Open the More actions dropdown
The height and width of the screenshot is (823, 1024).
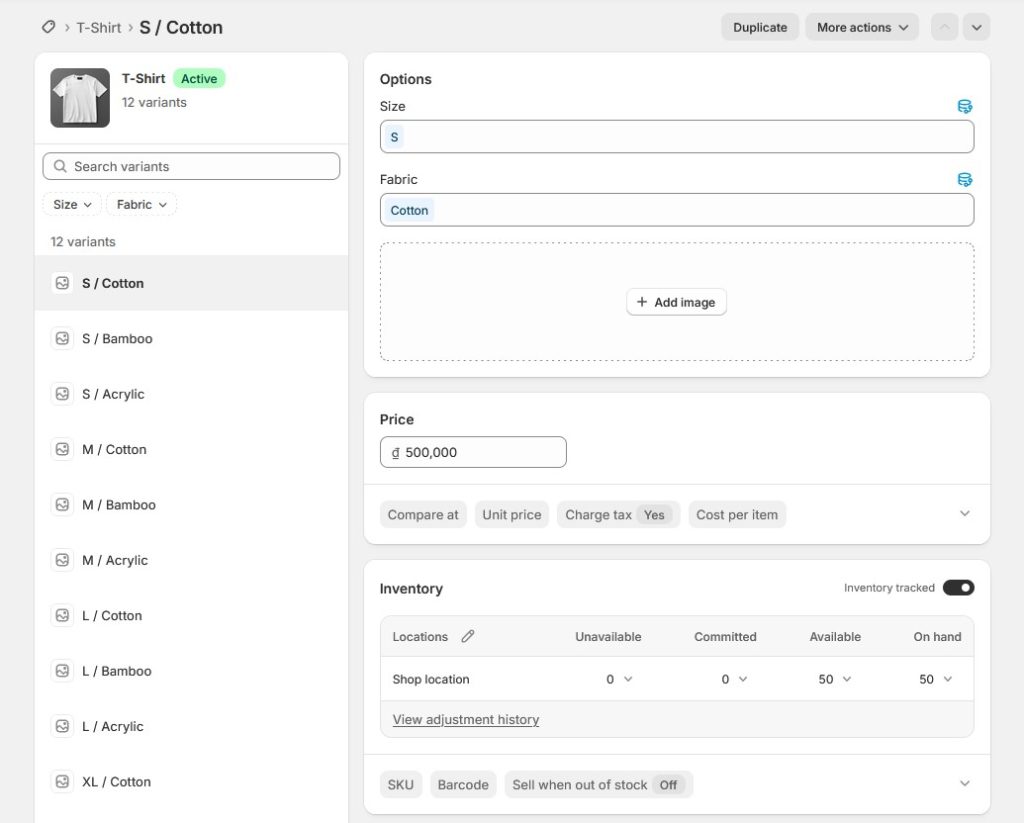[x=862, y=28]
